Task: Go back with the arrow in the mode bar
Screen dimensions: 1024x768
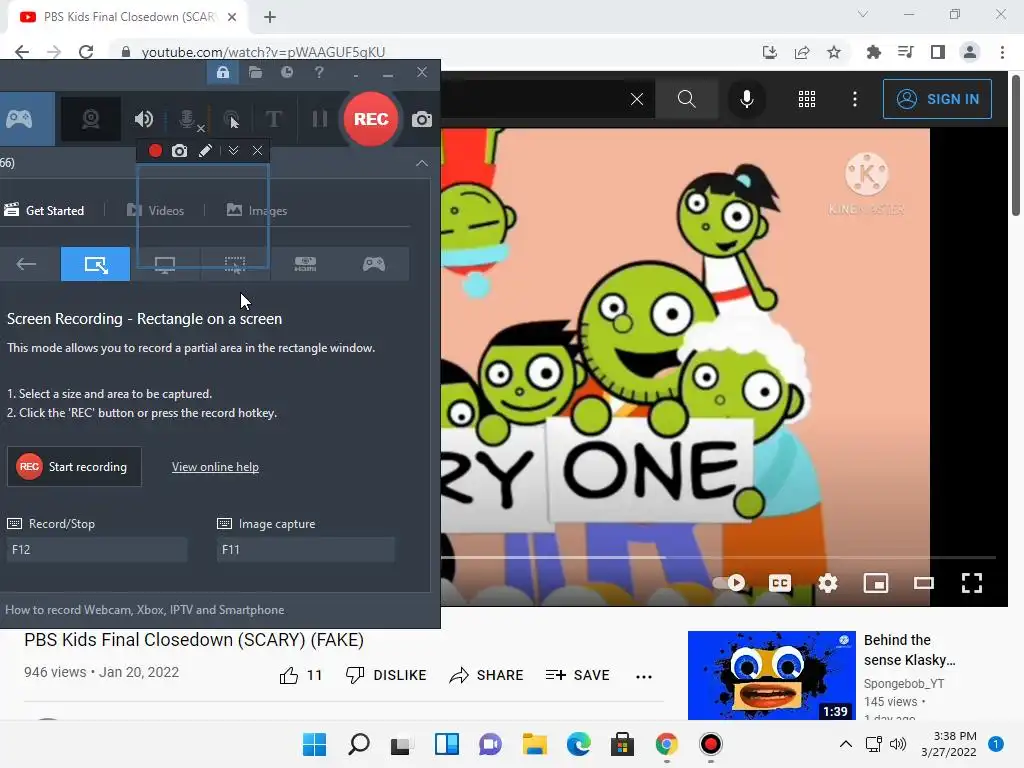Action: pos(26,264)
